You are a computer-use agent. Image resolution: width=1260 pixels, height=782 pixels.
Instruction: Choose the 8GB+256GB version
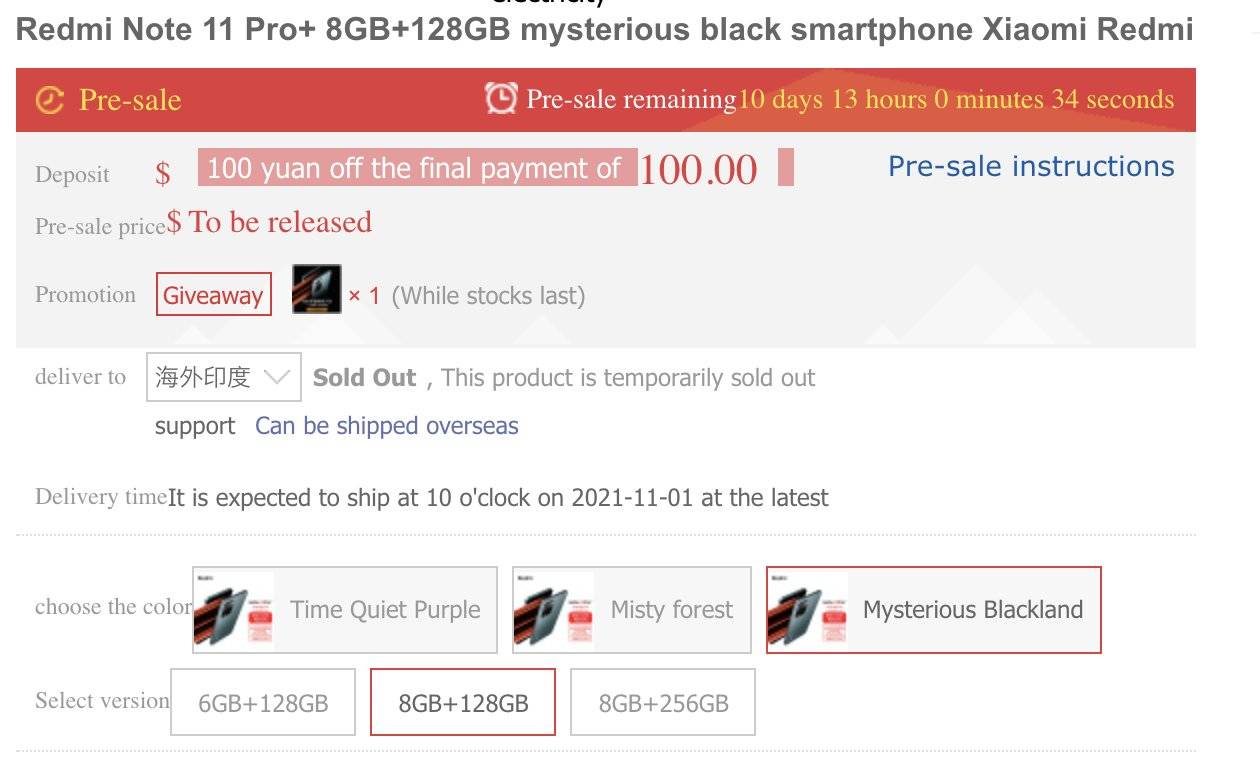click(x=663, y=702)
